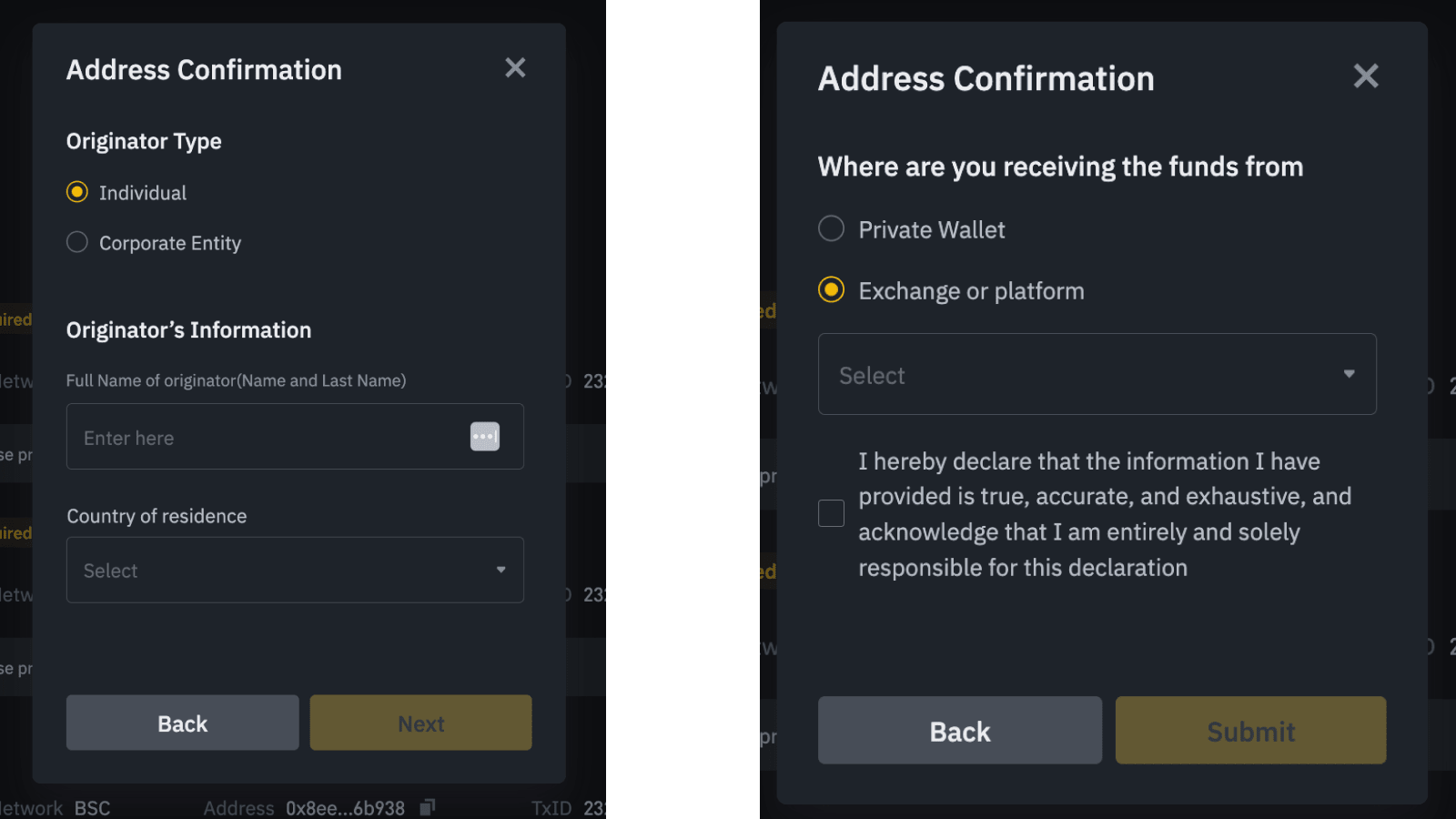
Task: Select the Individual originator type
Action: pyautogui.click(x=77, y=192)
